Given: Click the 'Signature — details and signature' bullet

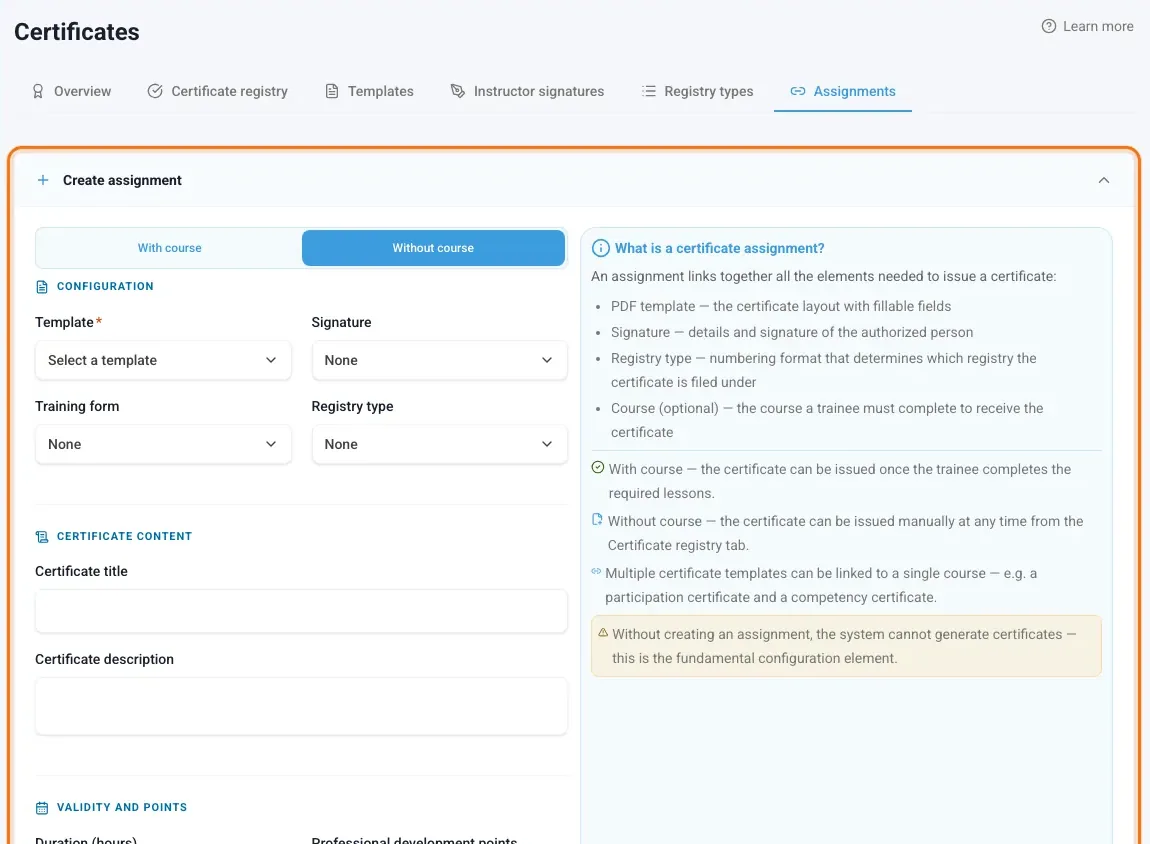Looking at the screenshot, I should click(792, 332).
